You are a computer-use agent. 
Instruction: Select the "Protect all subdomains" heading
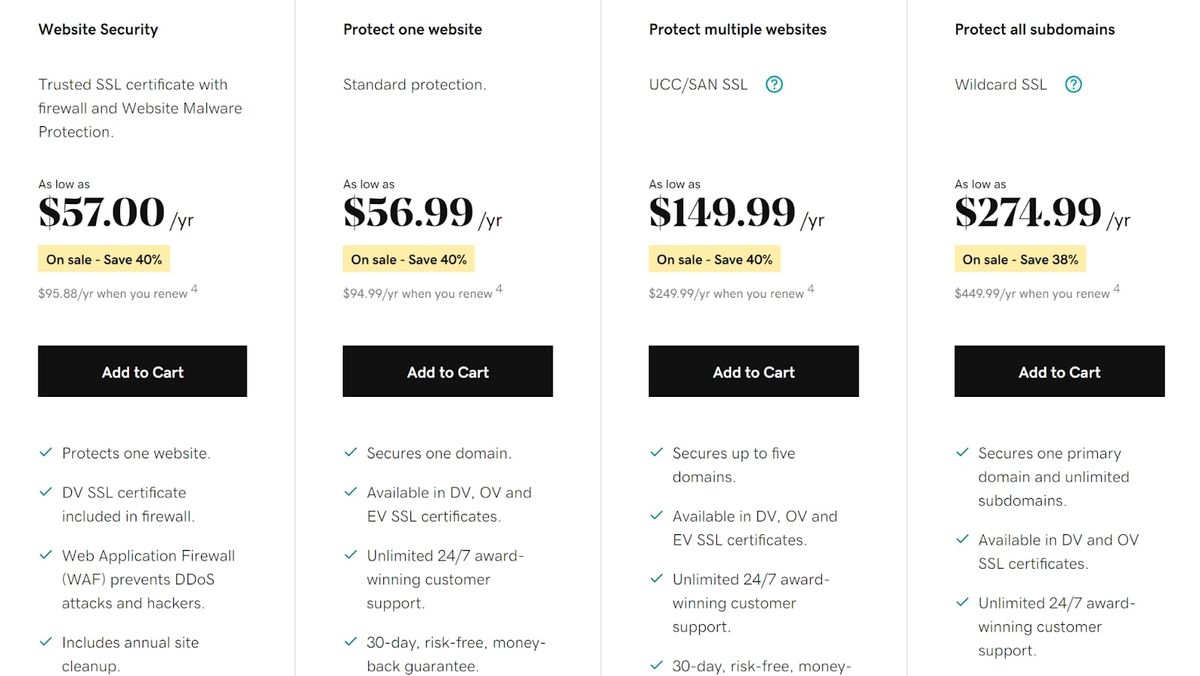pyautogui.click(x=1034, y=29)
